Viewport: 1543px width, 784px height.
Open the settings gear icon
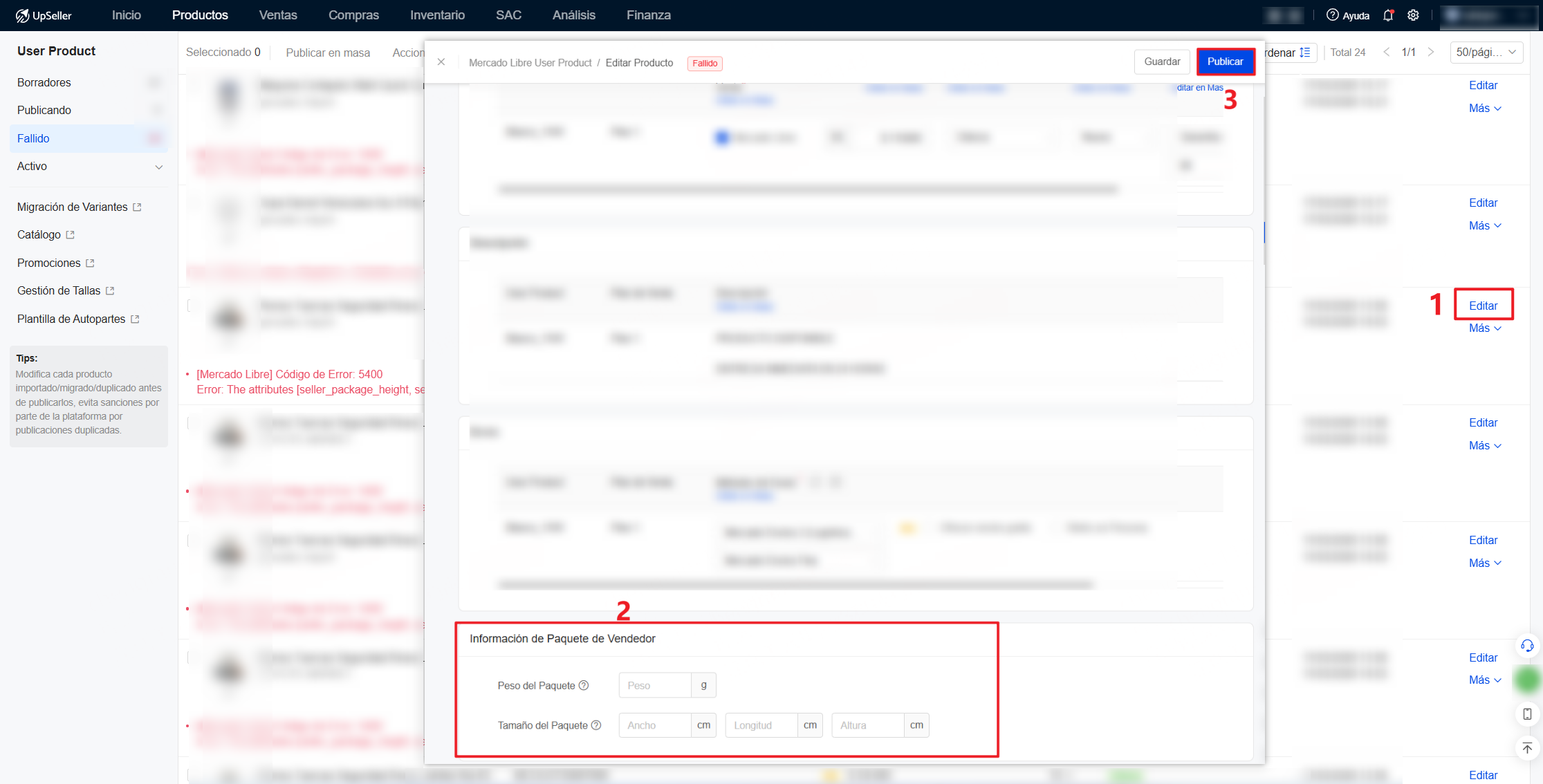point(1414,15)
